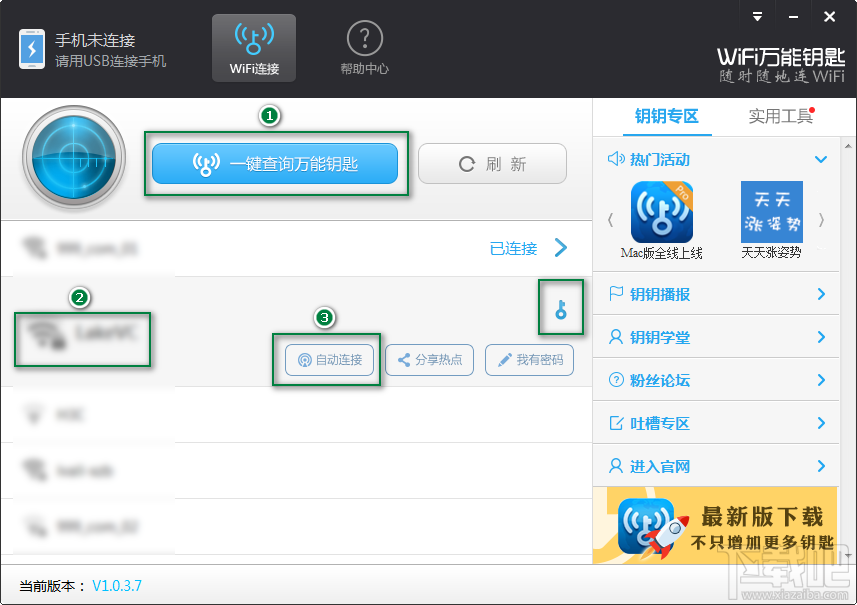Click the question icon for 粉丝论坛
The width and height of the screenshot is (857, 605).
click(x=614, y=380)
